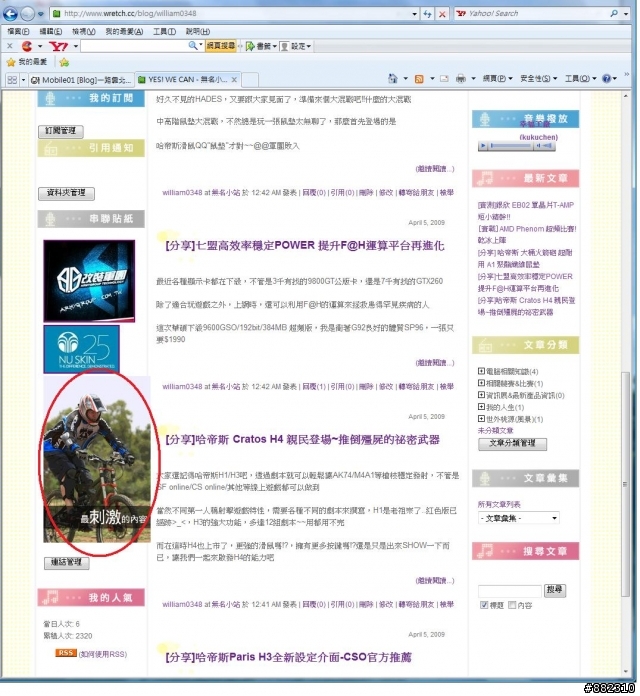
Task: Click the music player progress slider
Action: [510, 146]
